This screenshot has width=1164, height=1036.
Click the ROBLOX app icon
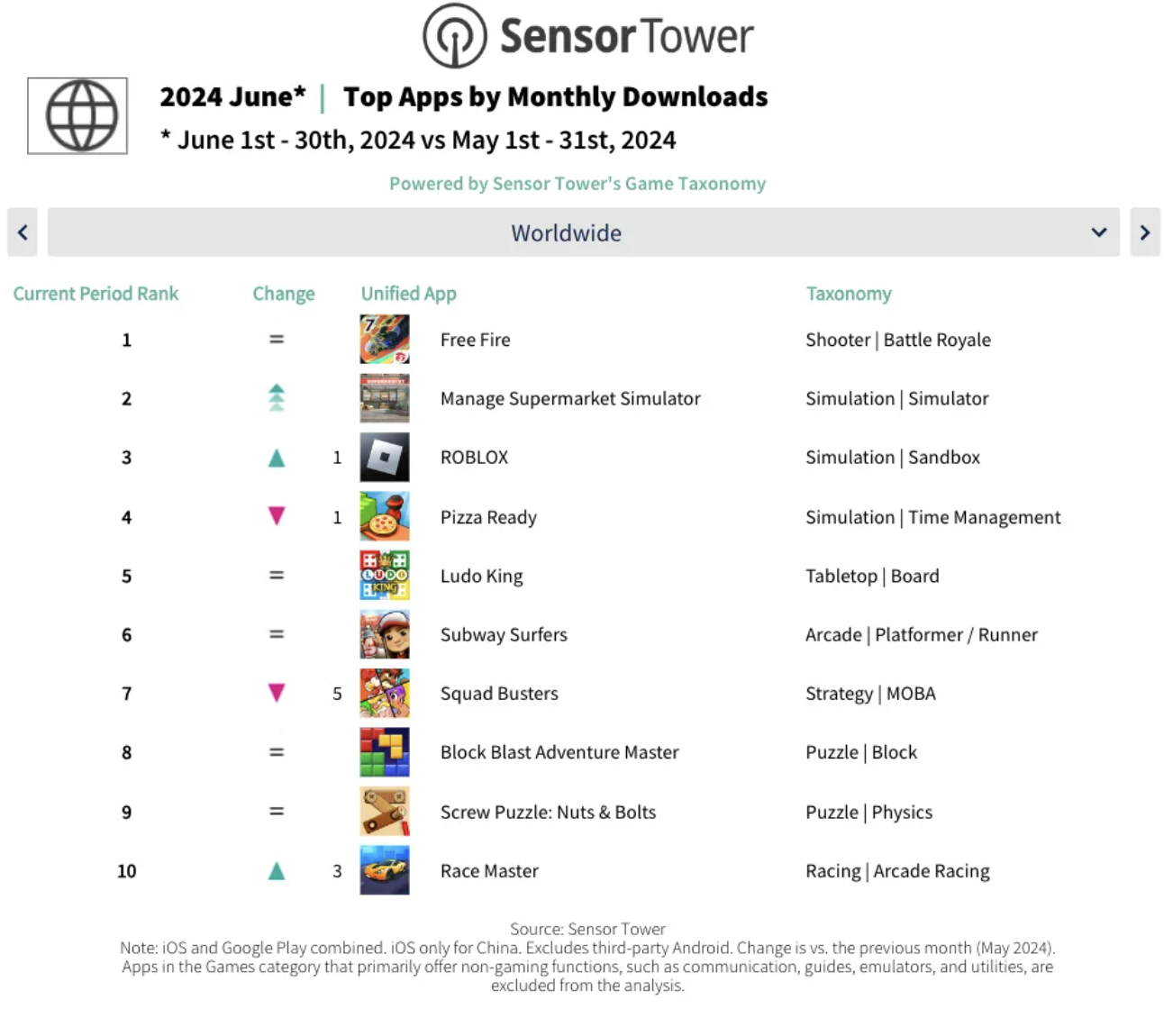click(384, 458)
